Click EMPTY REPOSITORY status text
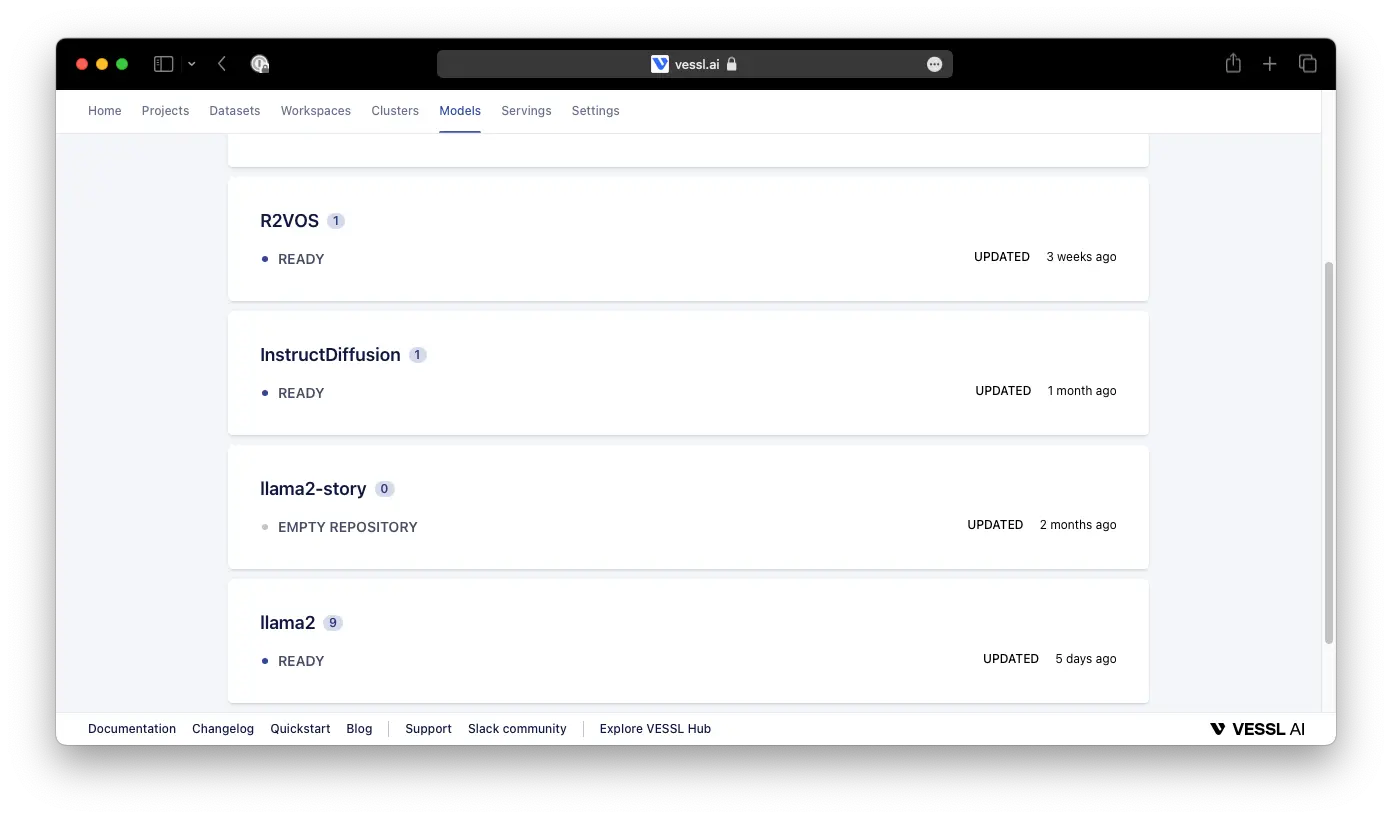Viewport: 1392px width, 819px height. click(x=348, y=527)
